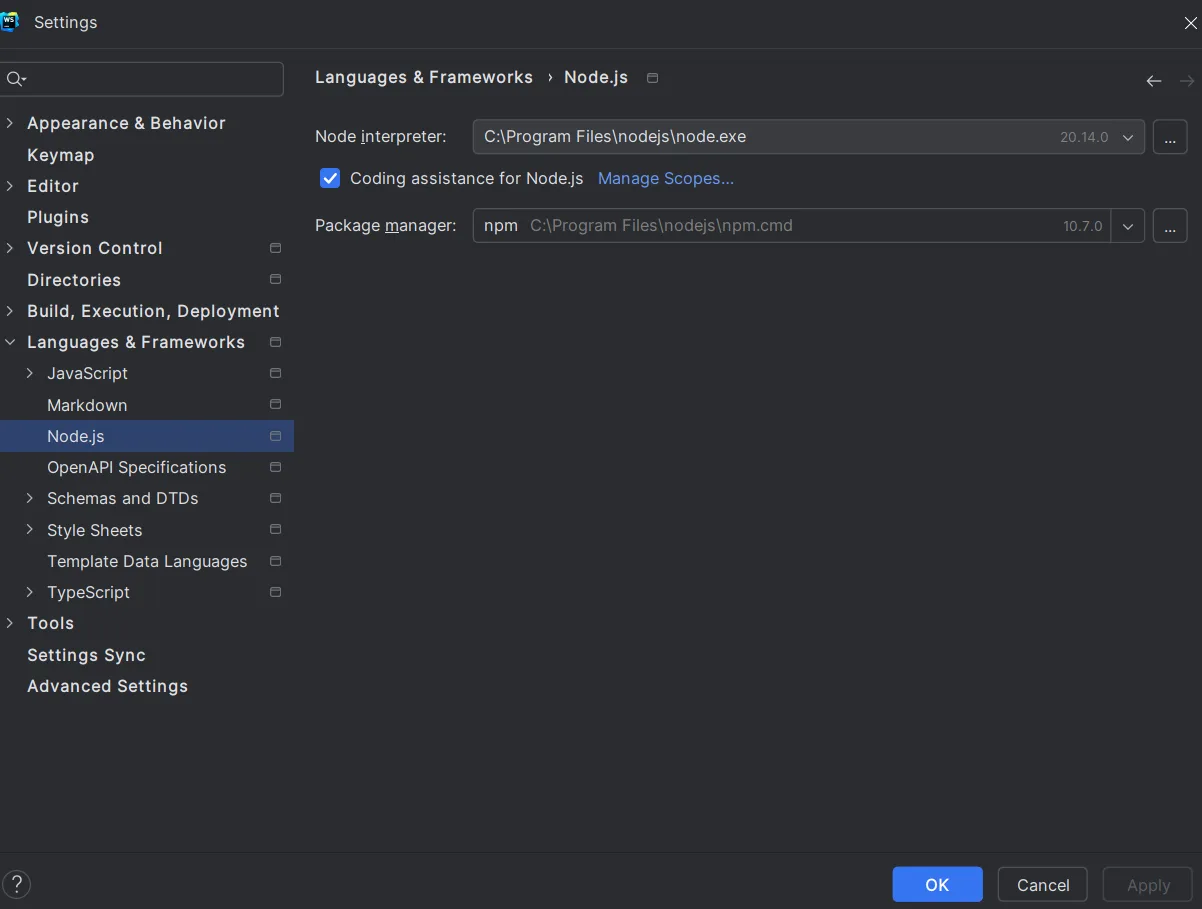Screen dimensions: 1202x909
Task: Click project-level icon next to Schemas and DTDs
Action: [x=276, y=498]
